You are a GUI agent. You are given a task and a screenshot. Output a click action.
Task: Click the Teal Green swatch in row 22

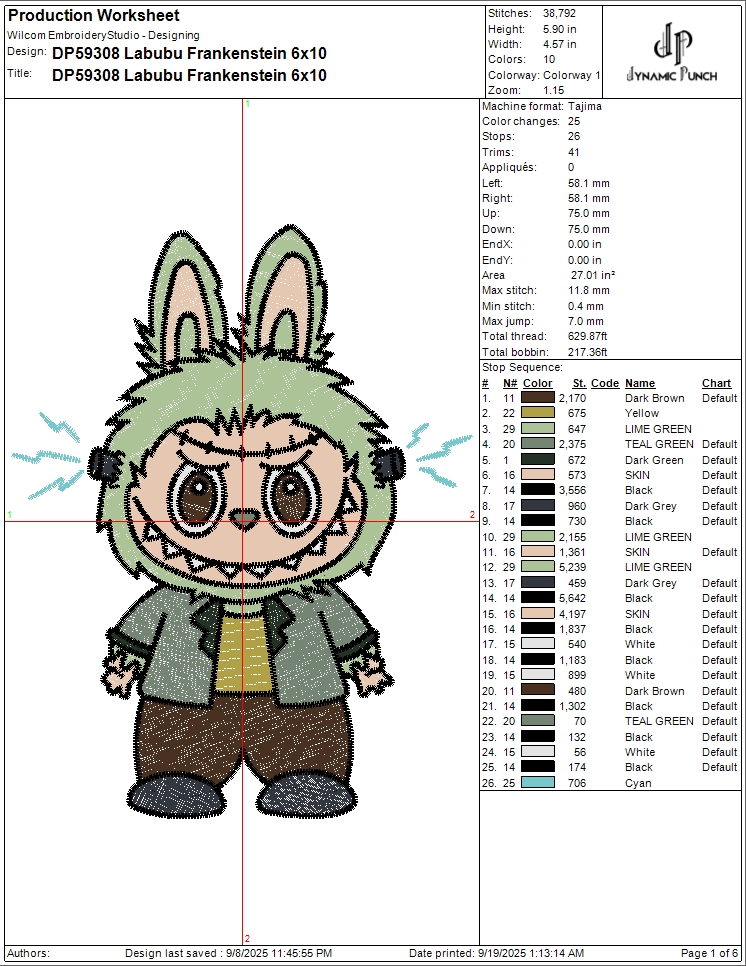point(538,721)
